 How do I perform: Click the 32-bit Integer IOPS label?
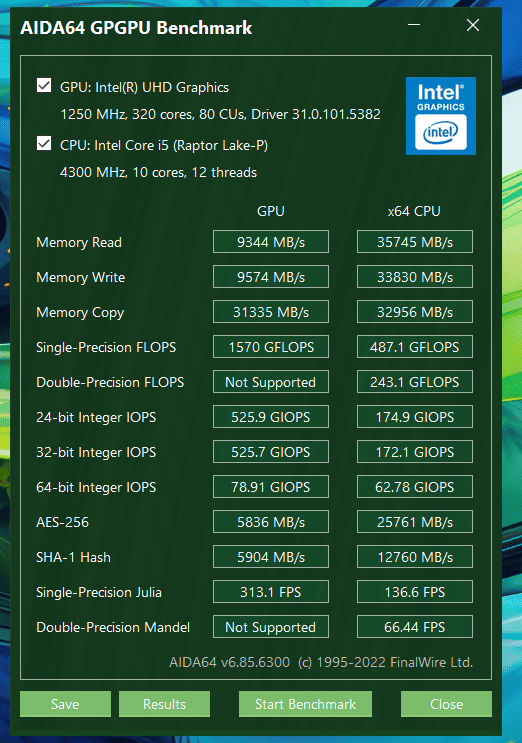click(x=96, y=453)
